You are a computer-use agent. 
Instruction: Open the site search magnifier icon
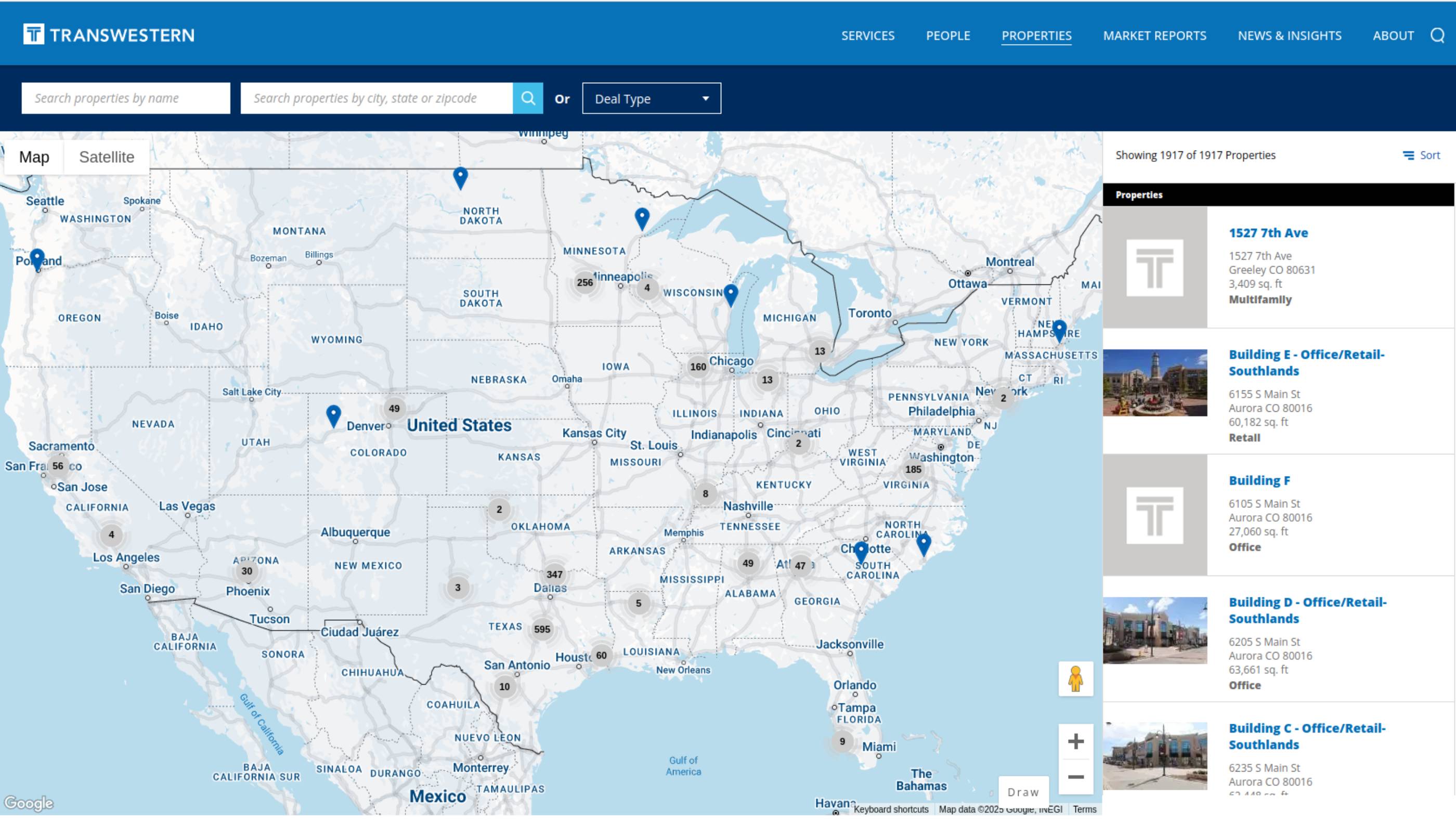click(1437, 35)
